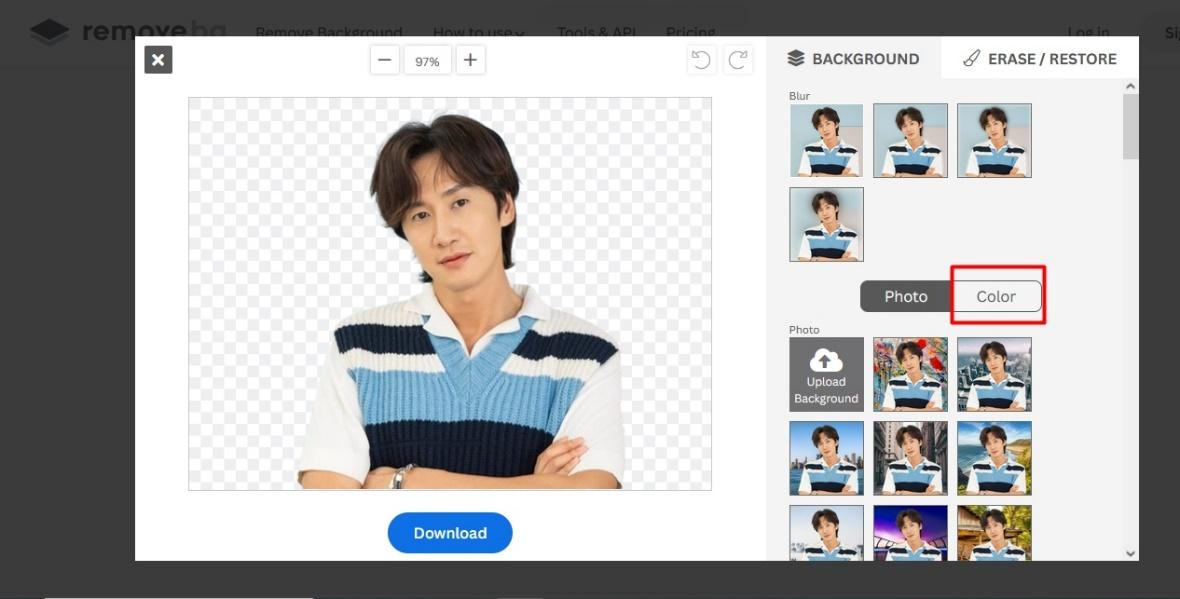Click the scrollbar down arrow
The width and height of the screenshot is (1180, 599).
point(1130,553)
